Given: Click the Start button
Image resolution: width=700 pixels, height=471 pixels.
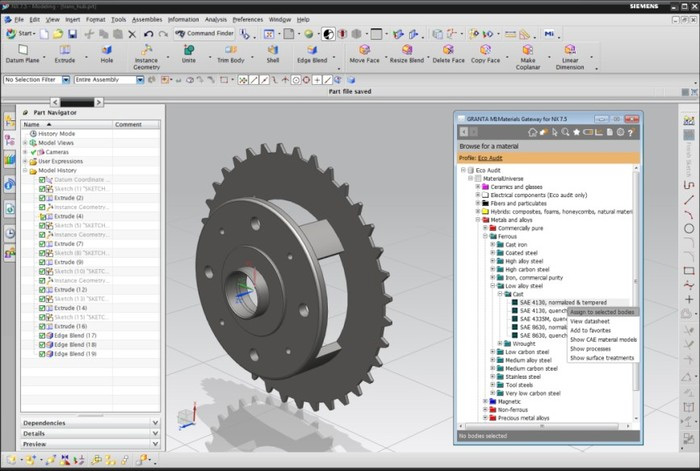Looking at the screenshot, I should 21,33.
